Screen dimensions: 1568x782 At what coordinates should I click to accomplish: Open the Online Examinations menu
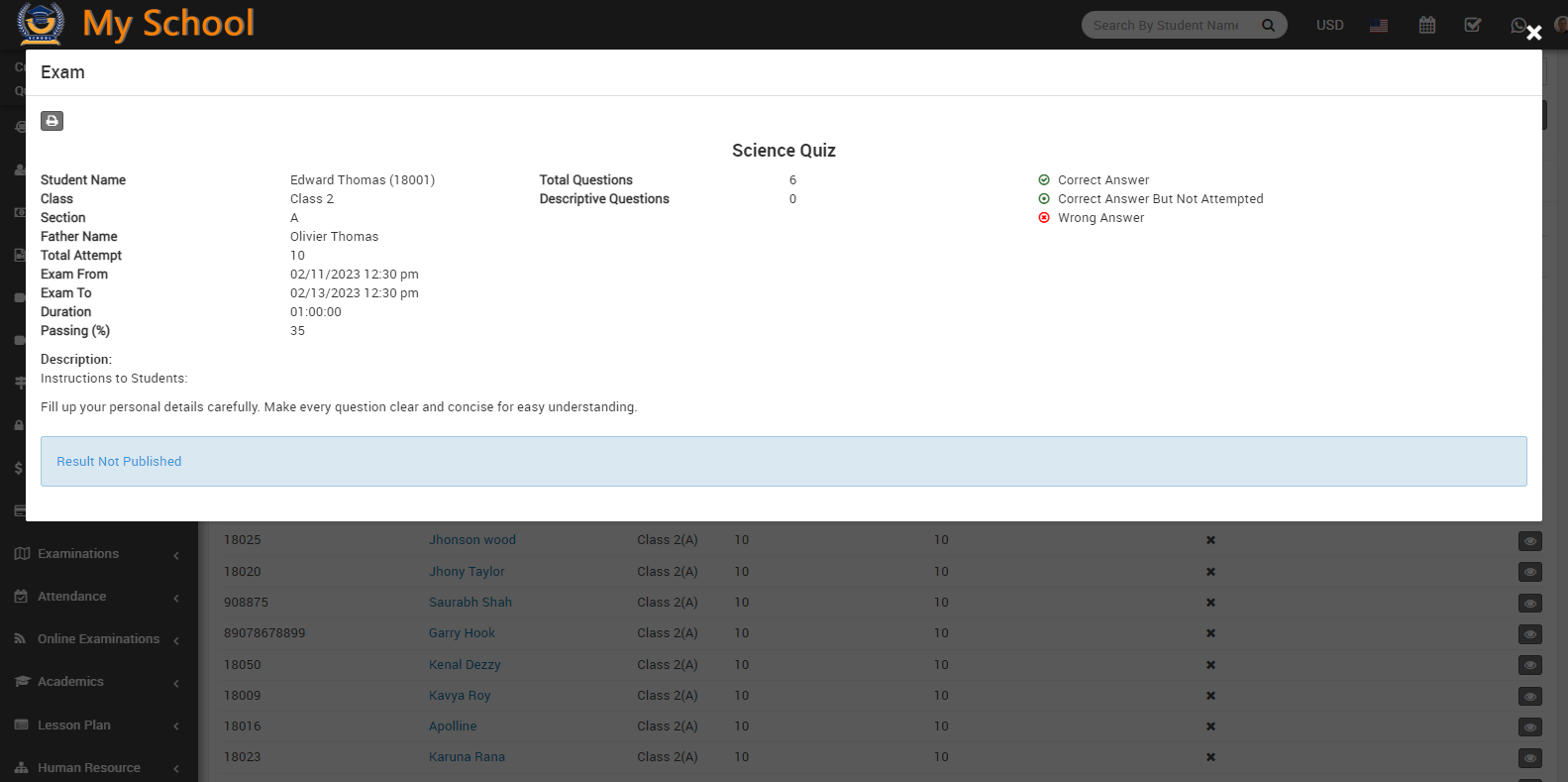(98, 639)
